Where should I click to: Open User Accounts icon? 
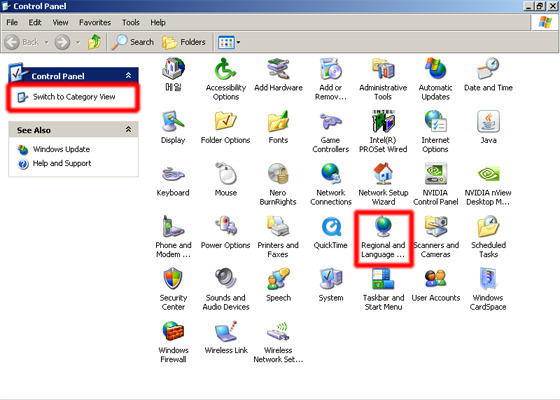[x=436, y=284]
